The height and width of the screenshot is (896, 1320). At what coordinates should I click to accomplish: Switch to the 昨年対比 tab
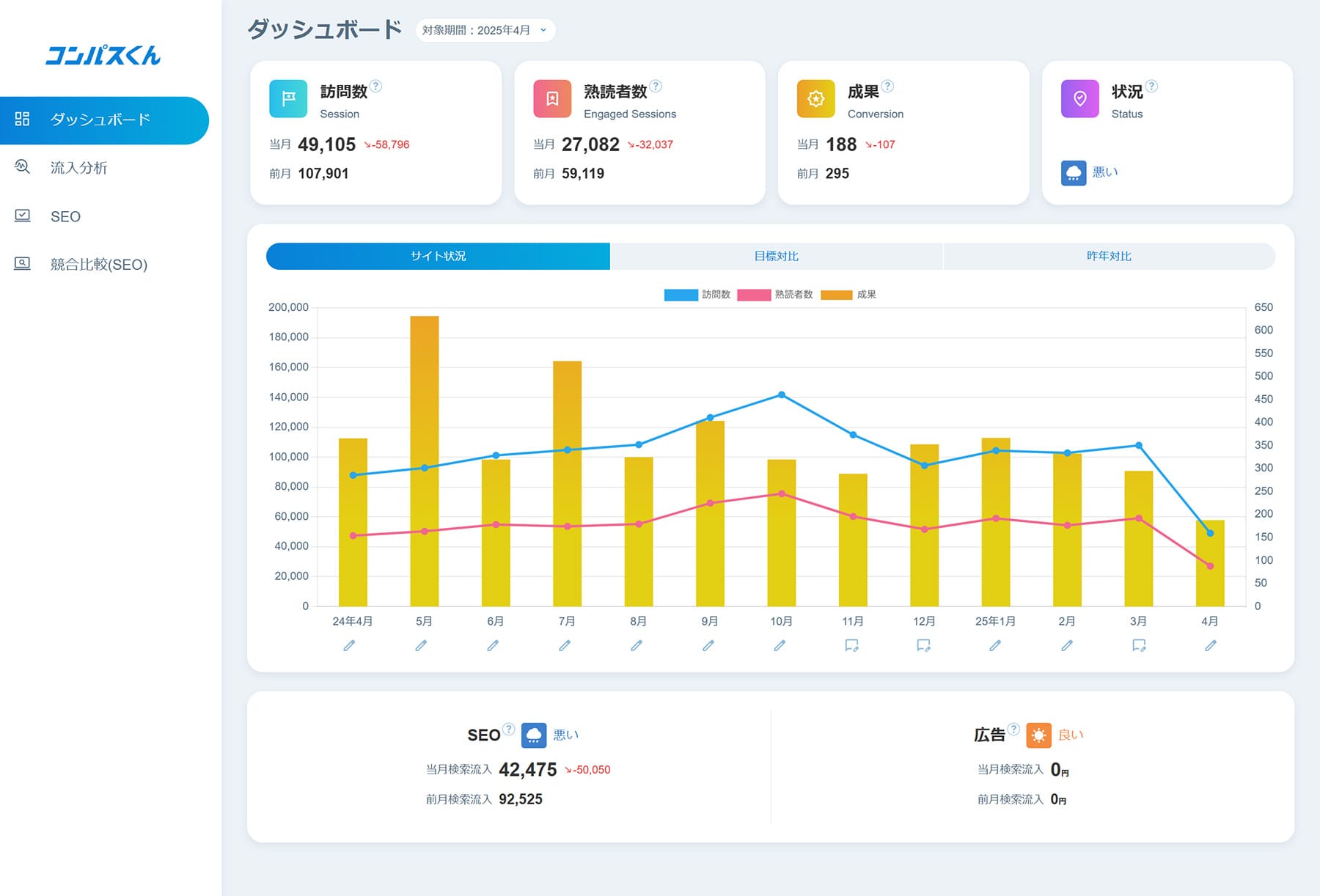point(1109,256)
